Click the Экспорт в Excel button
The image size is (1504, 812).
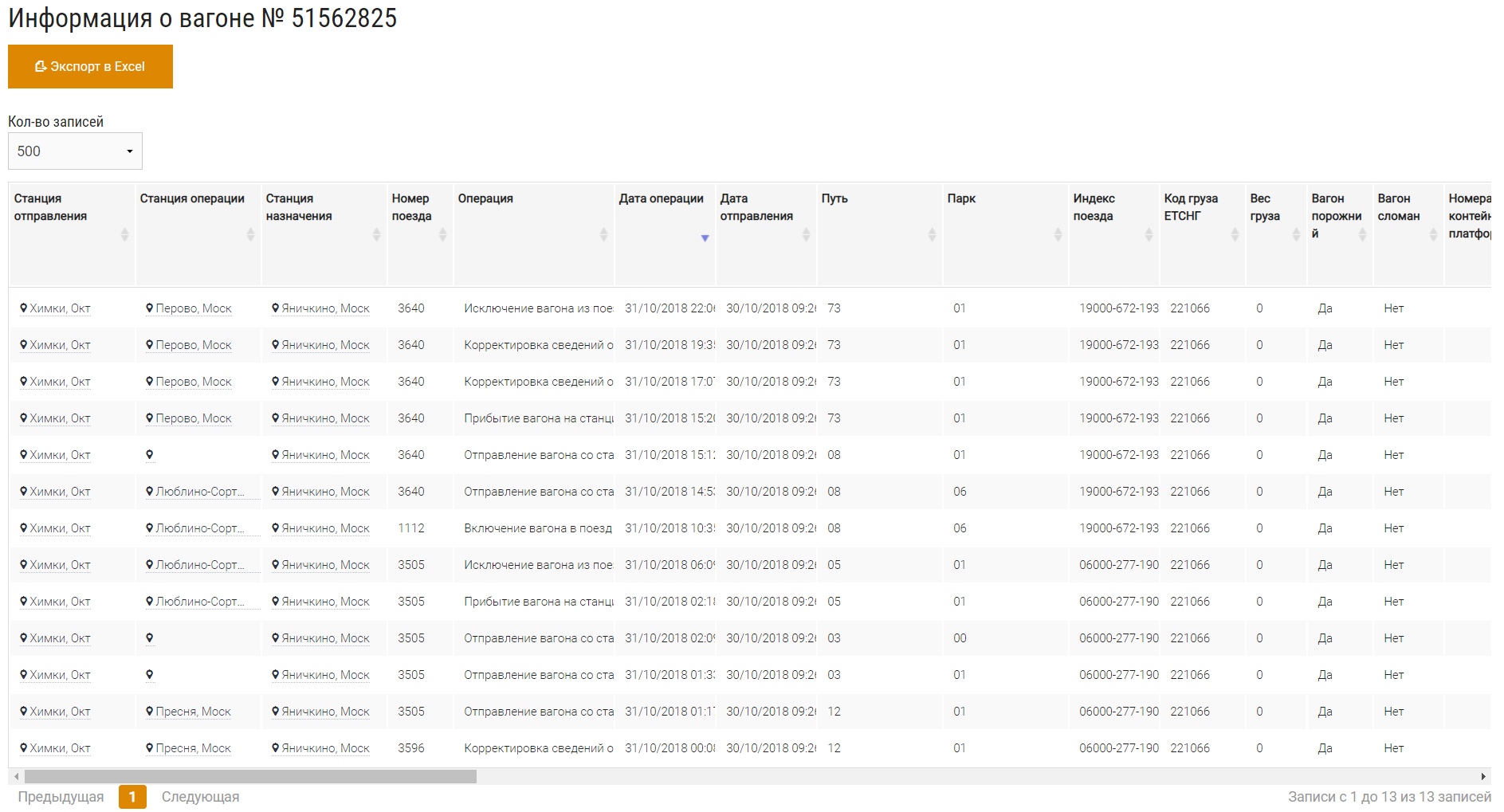(x=90, y=67)
